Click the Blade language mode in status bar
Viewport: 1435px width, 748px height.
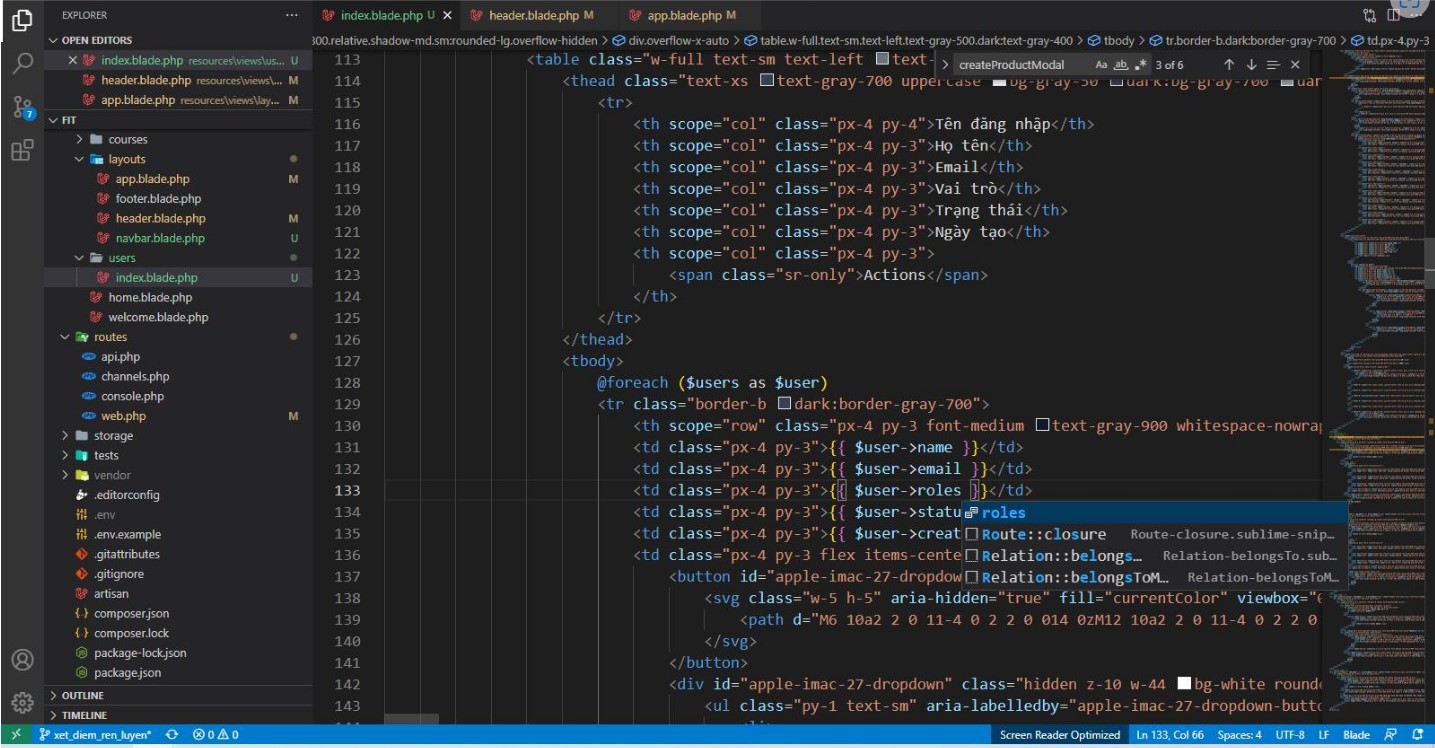tap(1356, 735)
